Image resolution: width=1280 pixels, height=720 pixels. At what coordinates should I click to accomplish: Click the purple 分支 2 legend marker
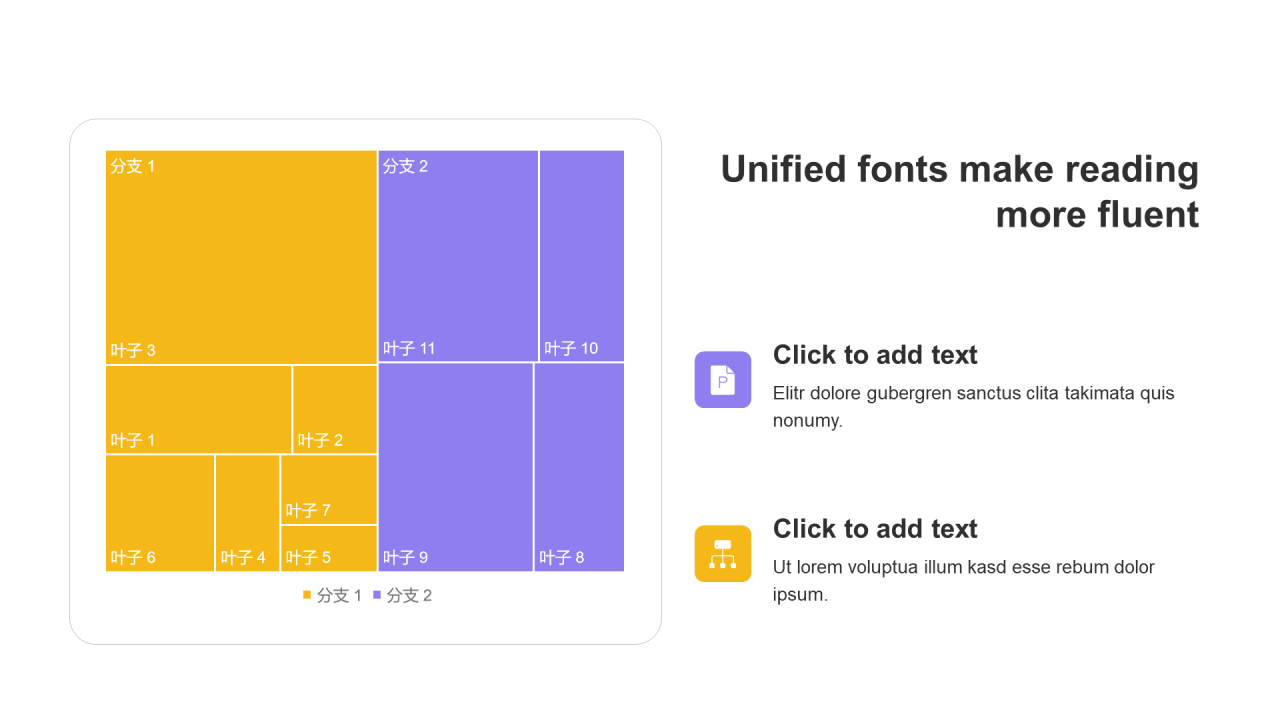tap(377, 595)
